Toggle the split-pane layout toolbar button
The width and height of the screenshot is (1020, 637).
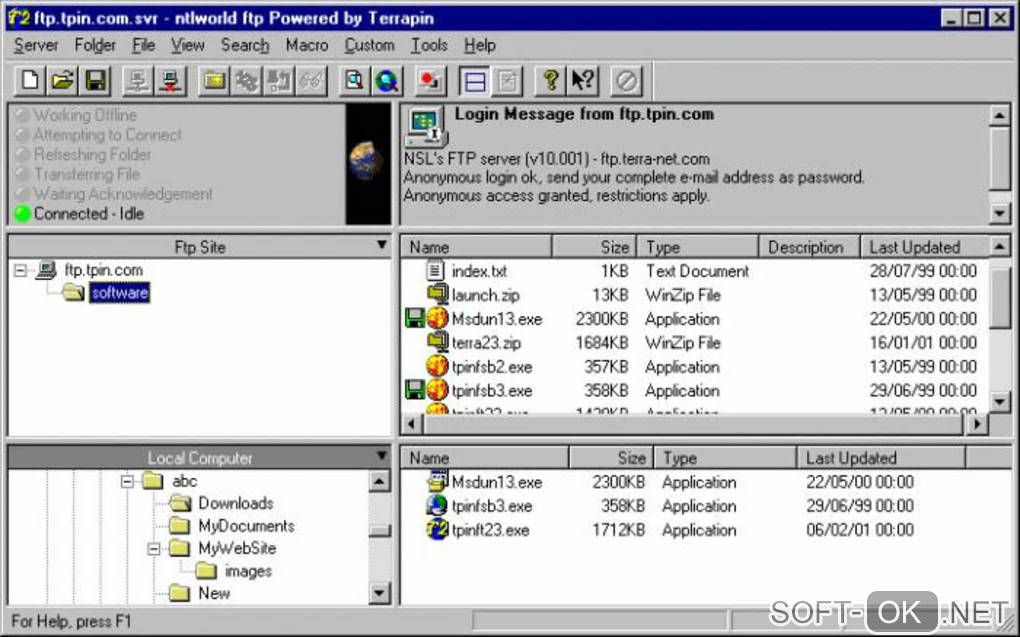pos(474,81)
